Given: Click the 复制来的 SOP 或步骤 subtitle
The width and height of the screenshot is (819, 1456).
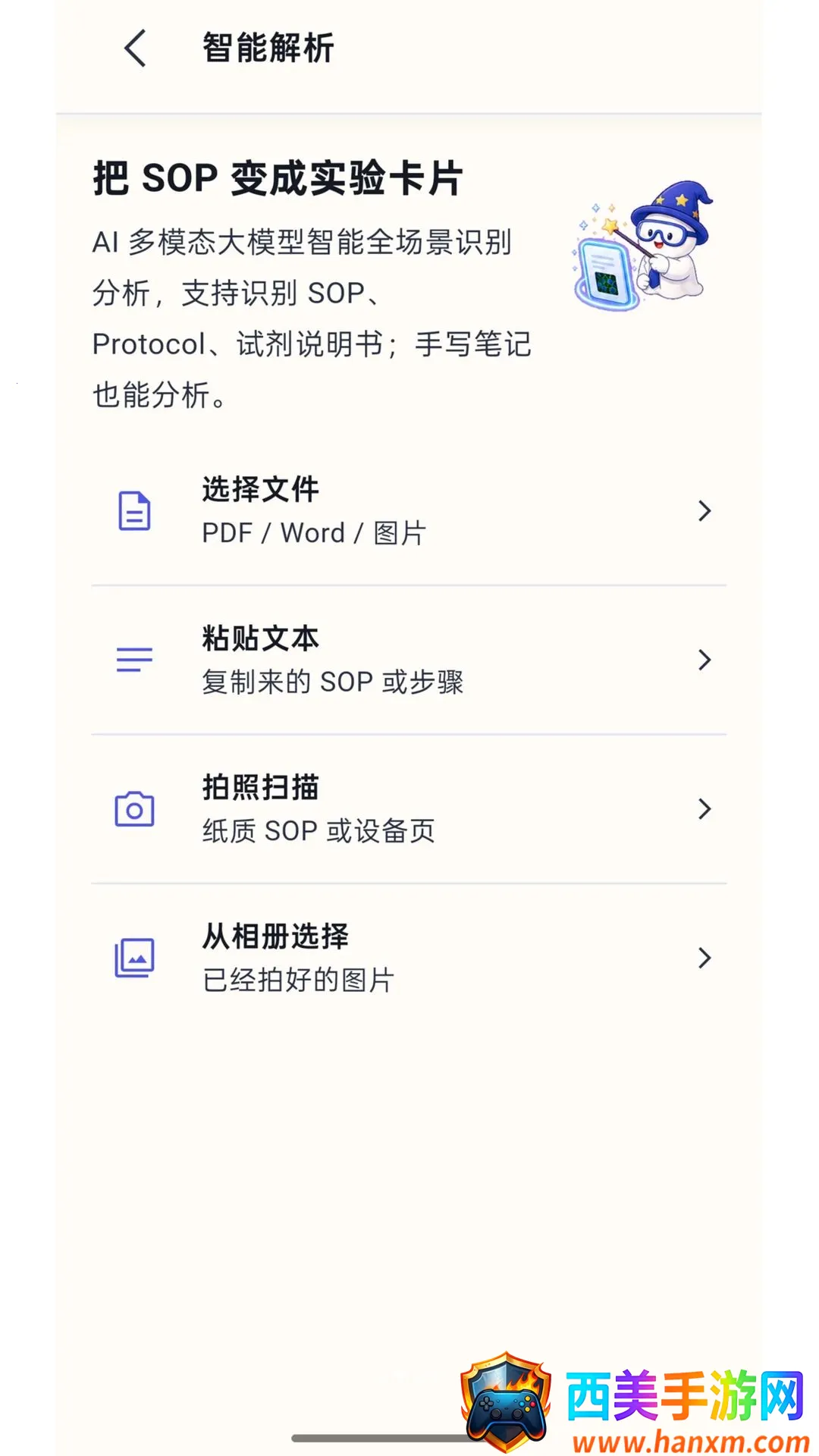Looking at the screenshot, I should pos(332,682).
